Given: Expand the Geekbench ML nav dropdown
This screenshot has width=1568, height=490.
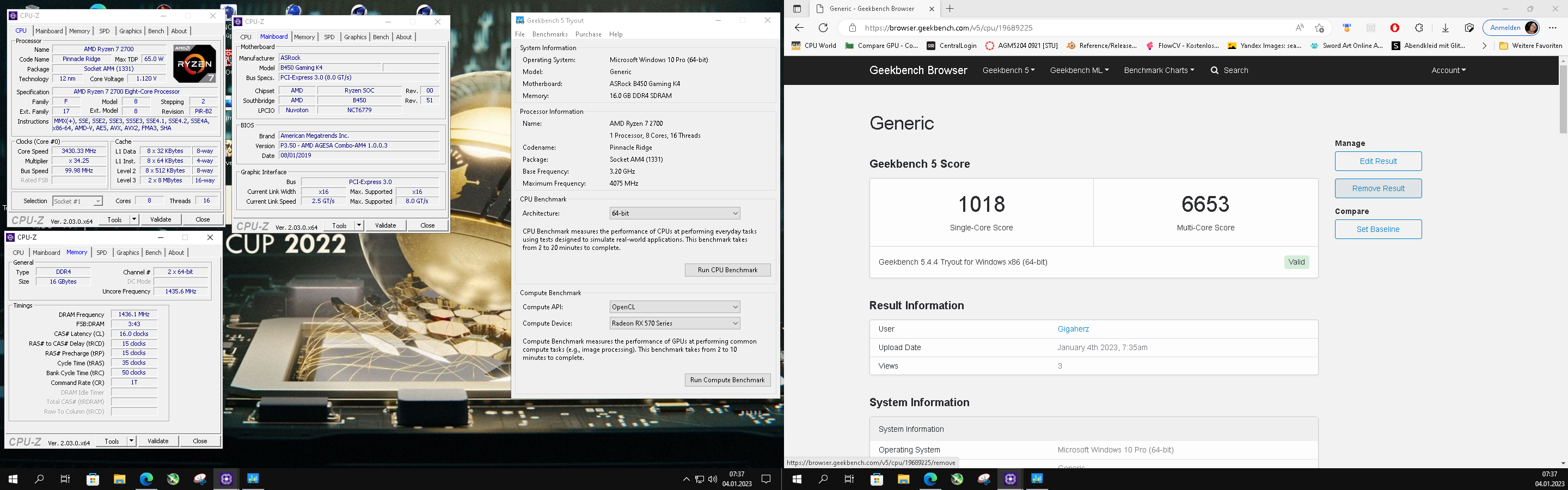Looking at the screenshot, I should coord(1079,70).
